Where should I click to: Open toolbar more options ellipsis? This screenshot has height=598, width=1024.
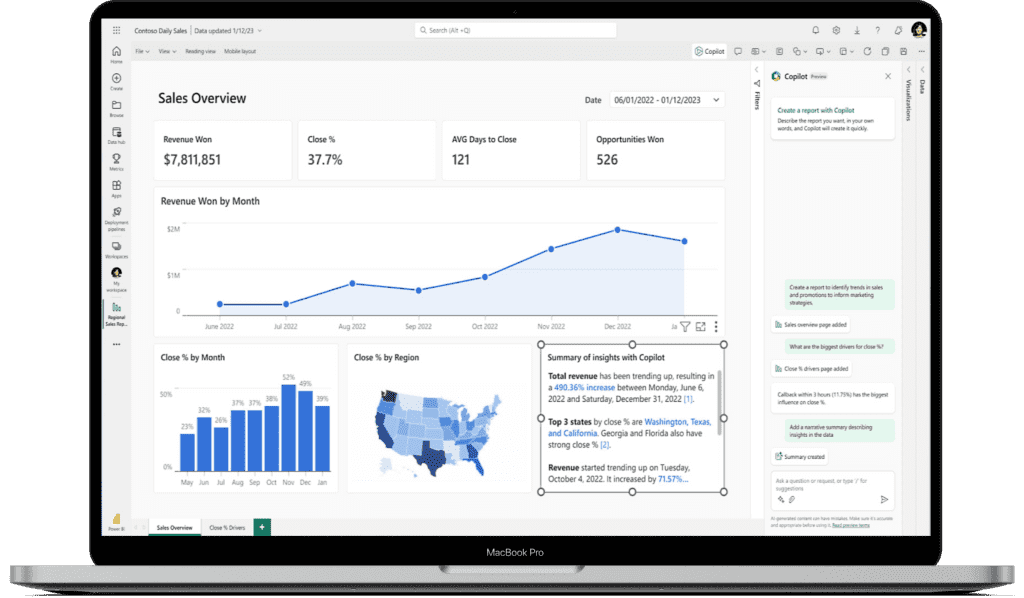(x=921, y=51)
